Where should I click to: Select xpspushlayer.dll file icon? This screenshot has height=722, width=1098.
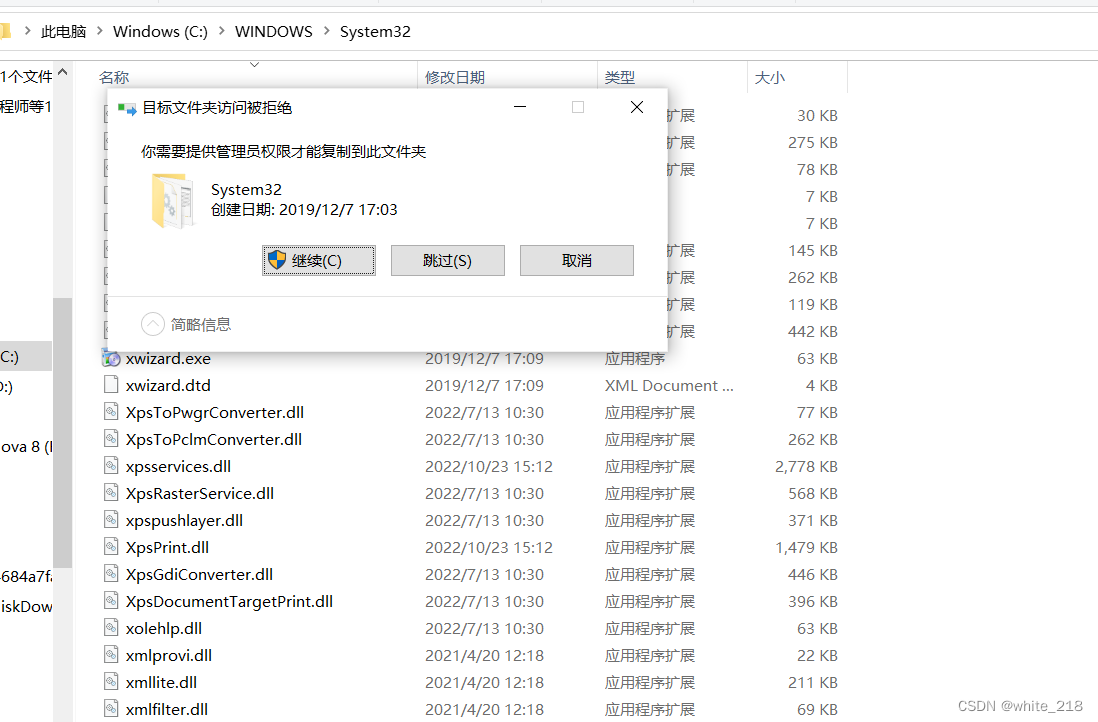click(x=111, y=520)
